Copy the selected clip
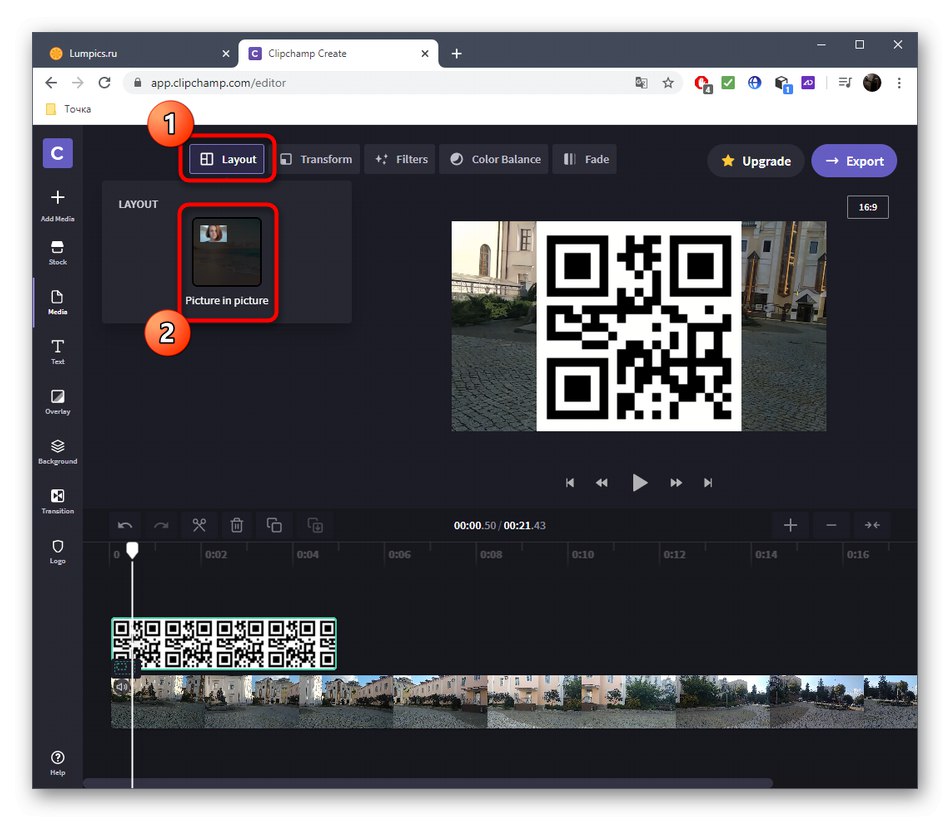This screenshot has width=950, height=821. pyautogui.click(x=274, y=525)
